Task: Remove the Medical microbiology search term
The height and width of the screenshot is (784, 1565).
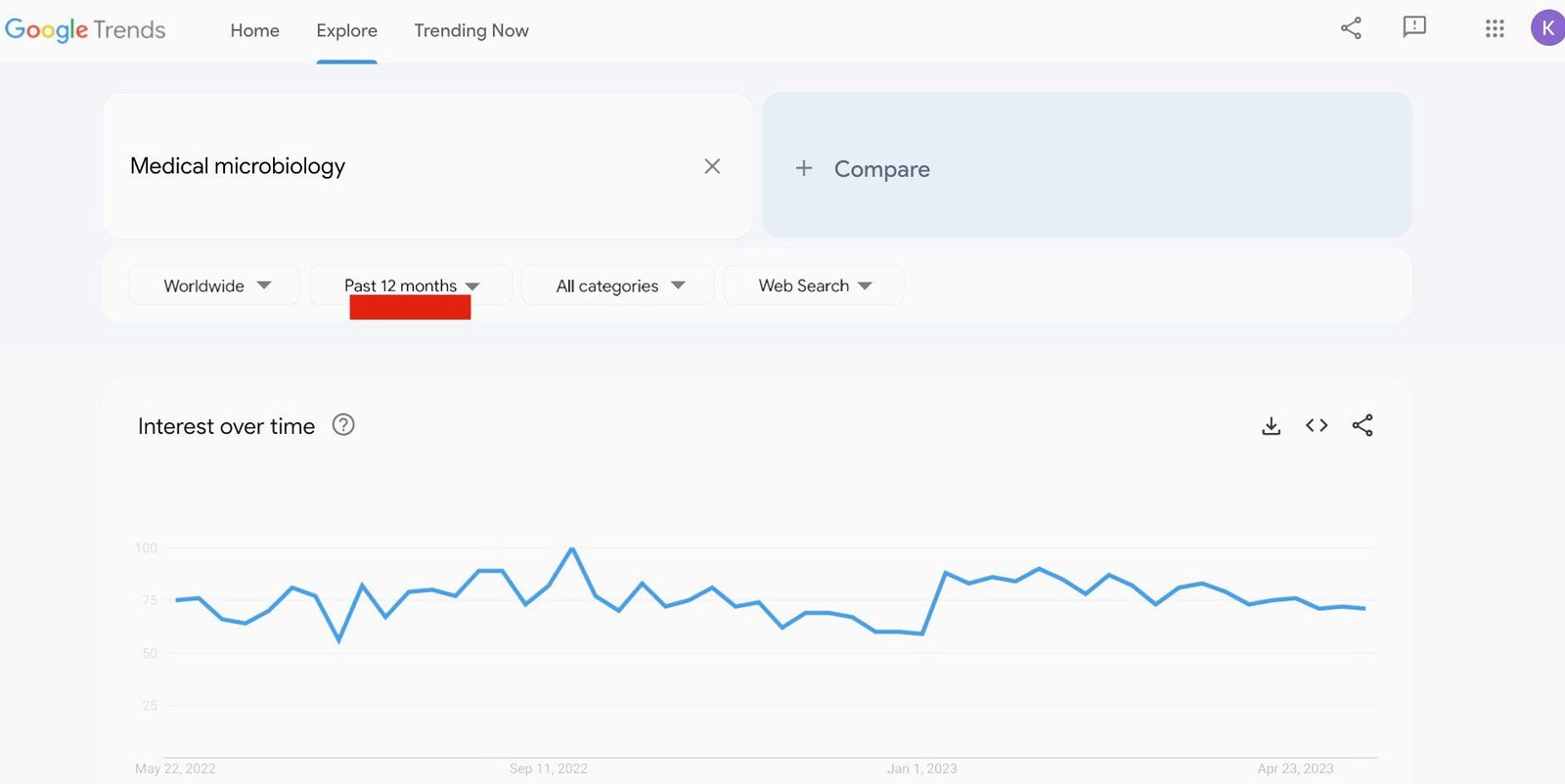Action: [x=712, y=166]
